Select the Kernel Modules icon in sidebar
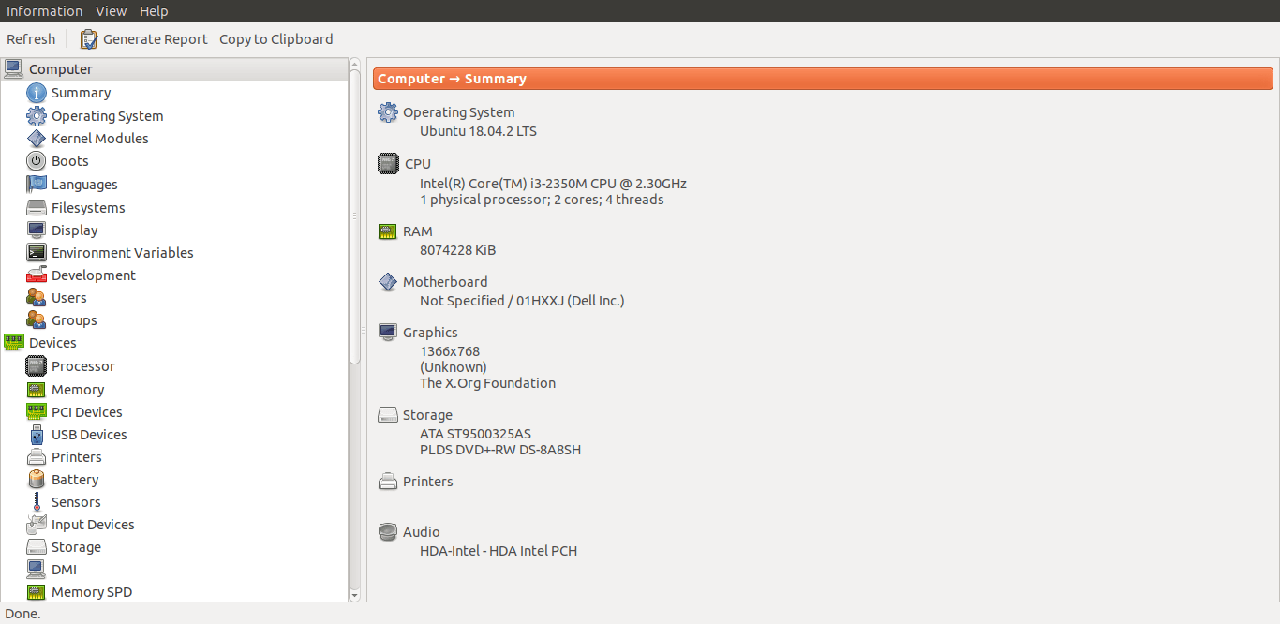The height and width of the screenshot is (624, 1280). pyautogui.click(x=36, y=139)
